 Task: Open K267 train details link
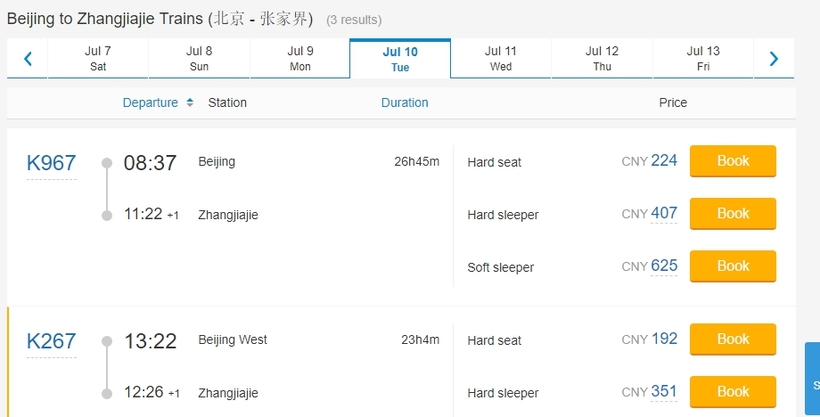[51, 341]
